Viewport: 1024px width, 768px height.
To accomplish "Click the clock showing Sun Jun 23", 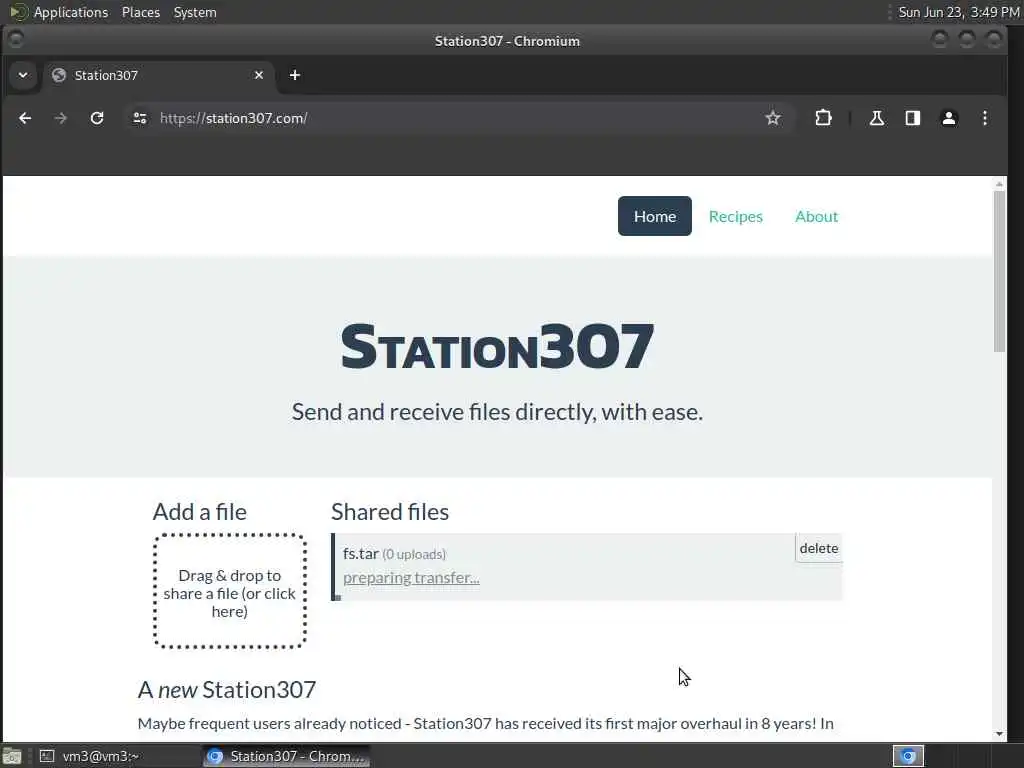I will click(959, 12).
